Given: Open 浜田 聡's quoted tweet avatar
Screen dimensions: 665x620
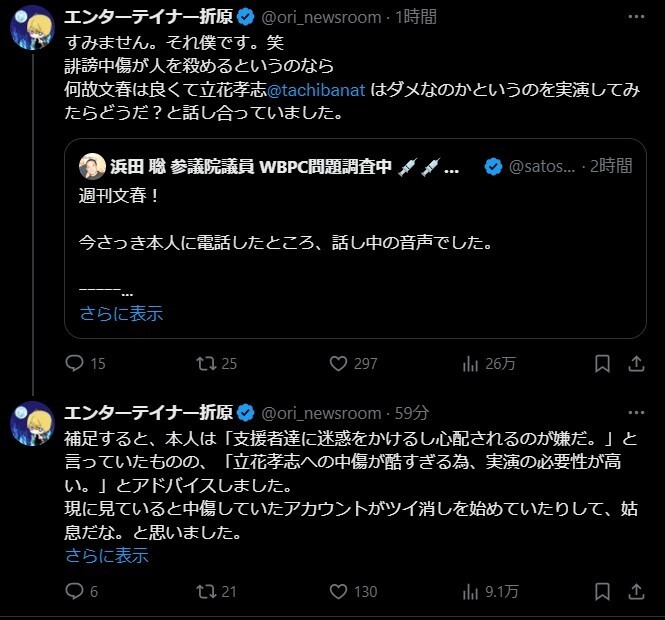Looking at the screenshot, I should pos(91,166).
